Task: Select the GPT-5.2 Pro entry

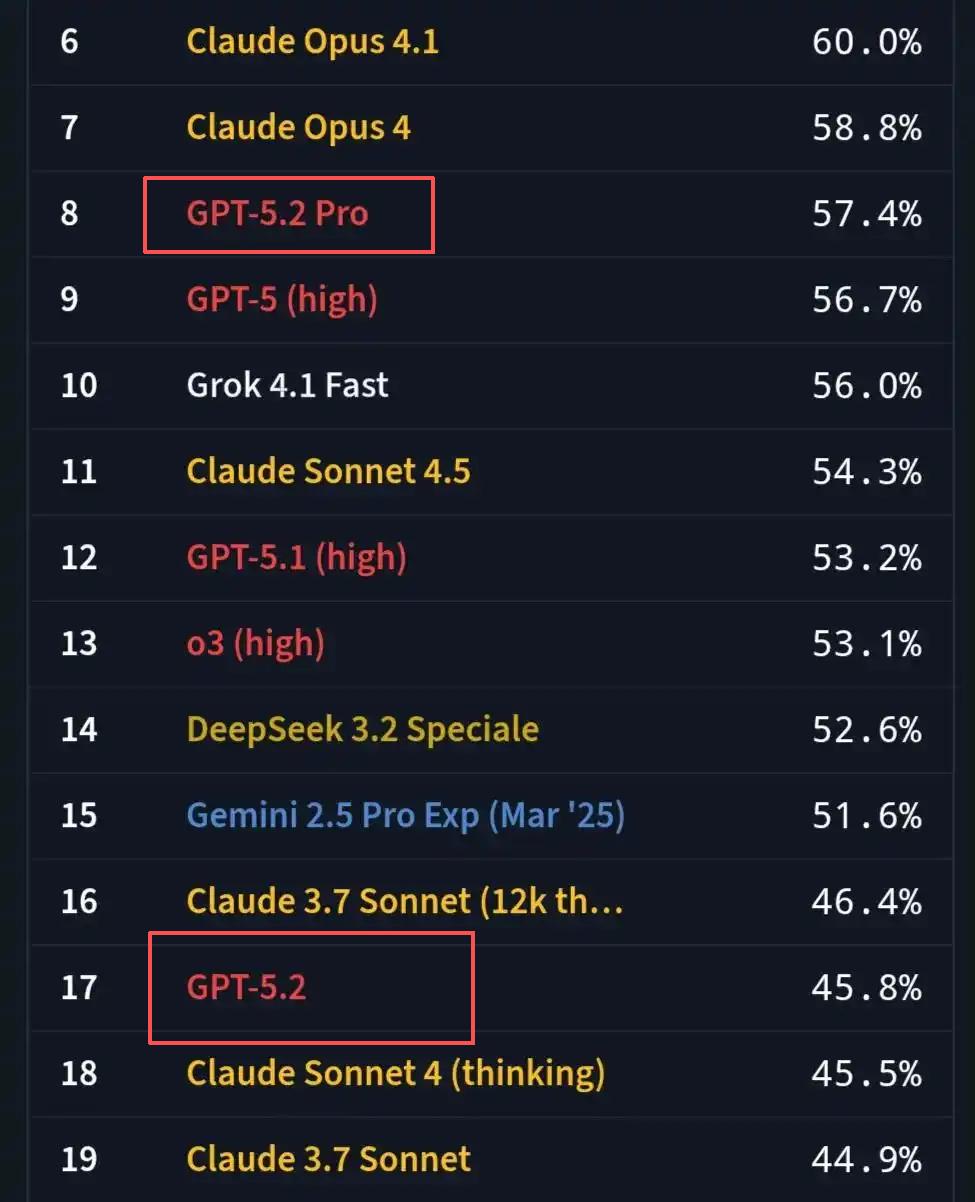Action: [277, 214]
